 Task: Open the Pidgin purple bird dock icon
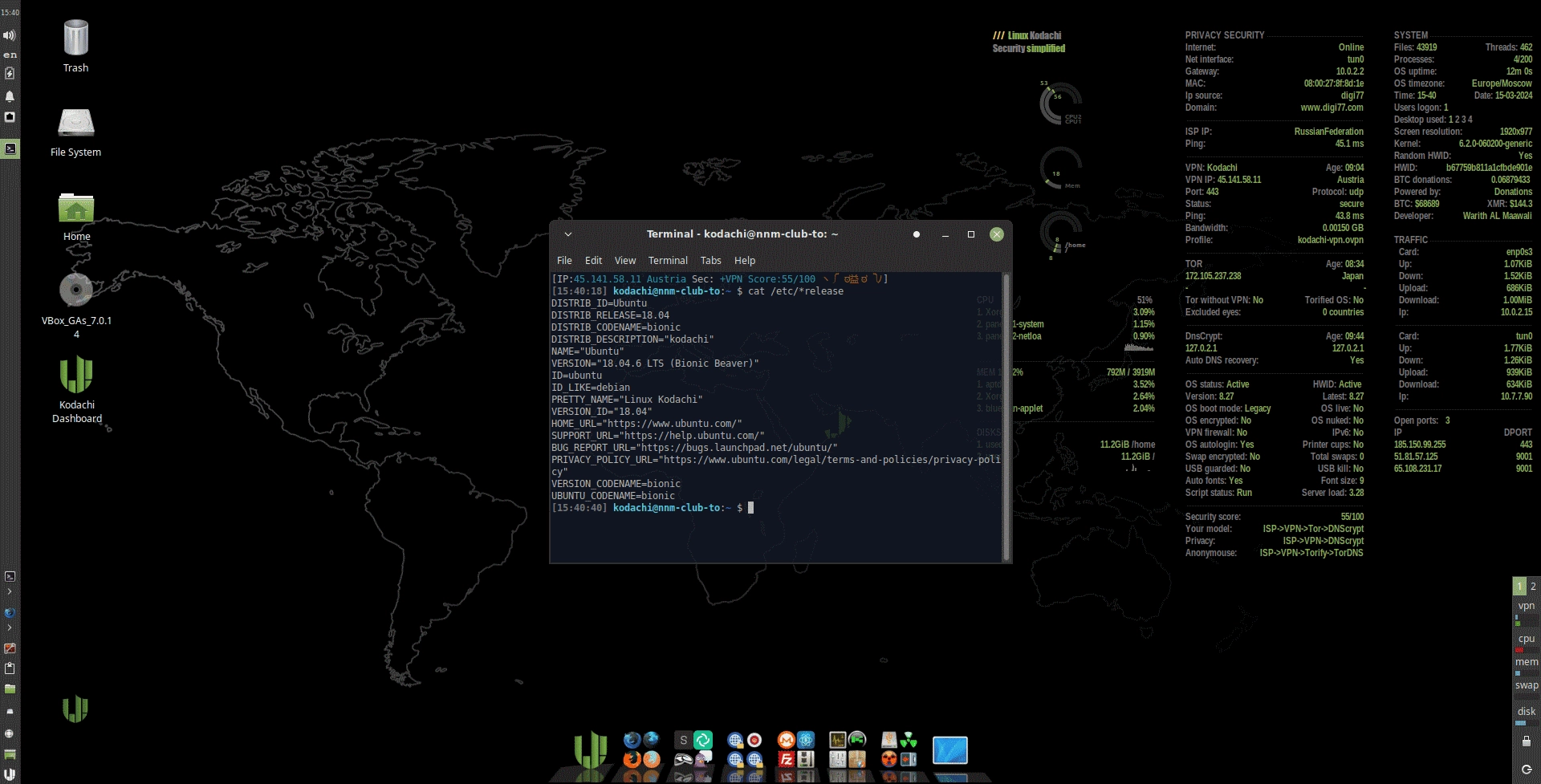click(703, 759)
